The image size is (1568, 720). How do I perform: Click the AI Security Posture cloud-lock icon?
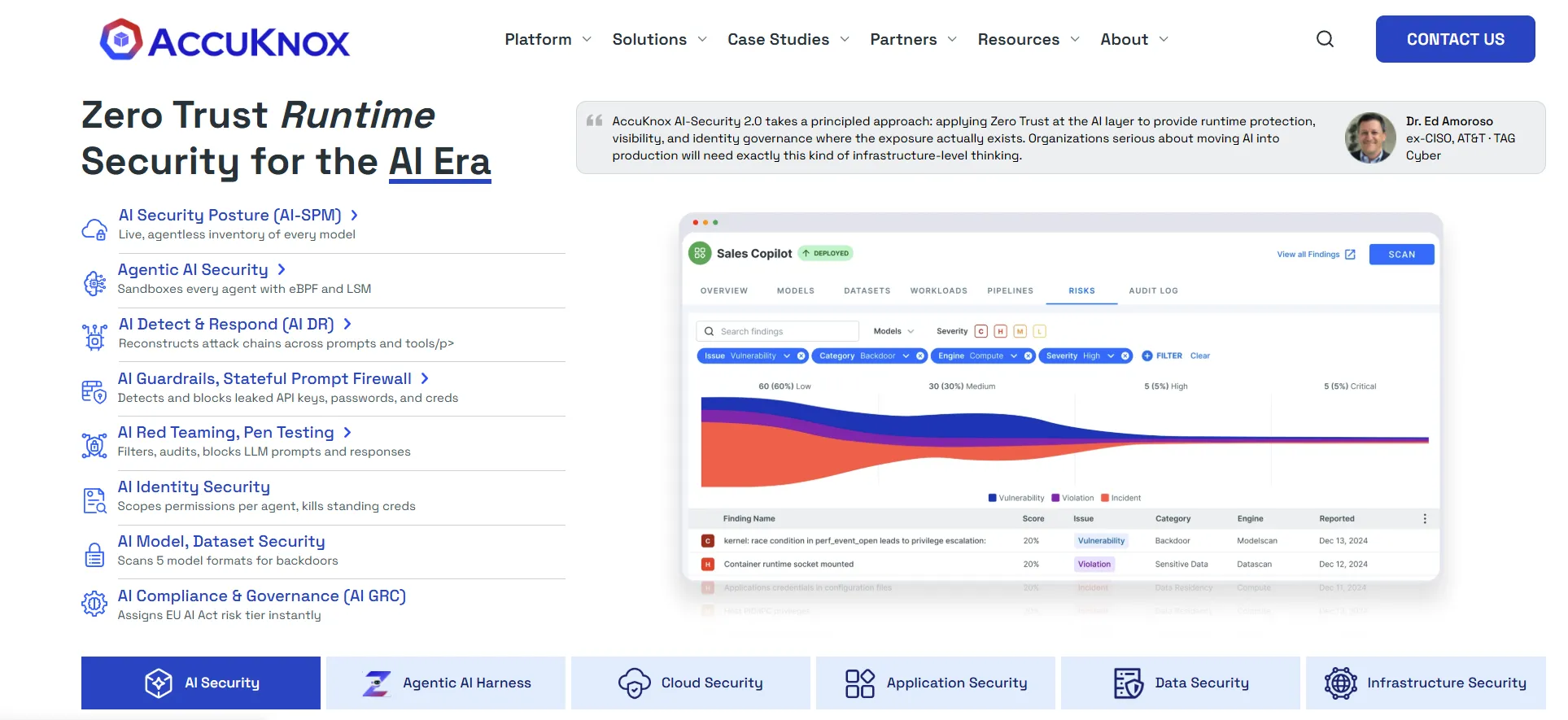click(94, 229)
